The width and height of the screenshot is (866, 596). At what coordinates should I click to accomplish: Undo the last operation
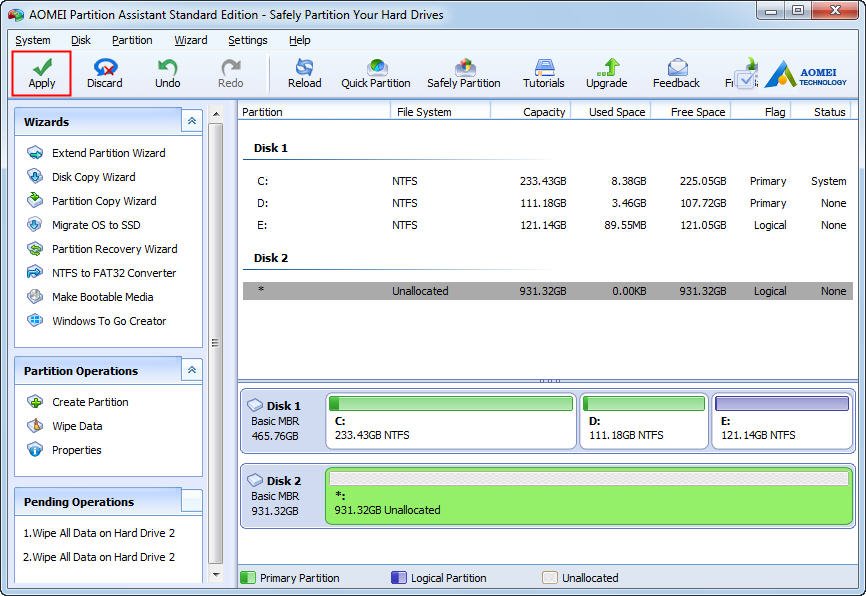[167, 73]
